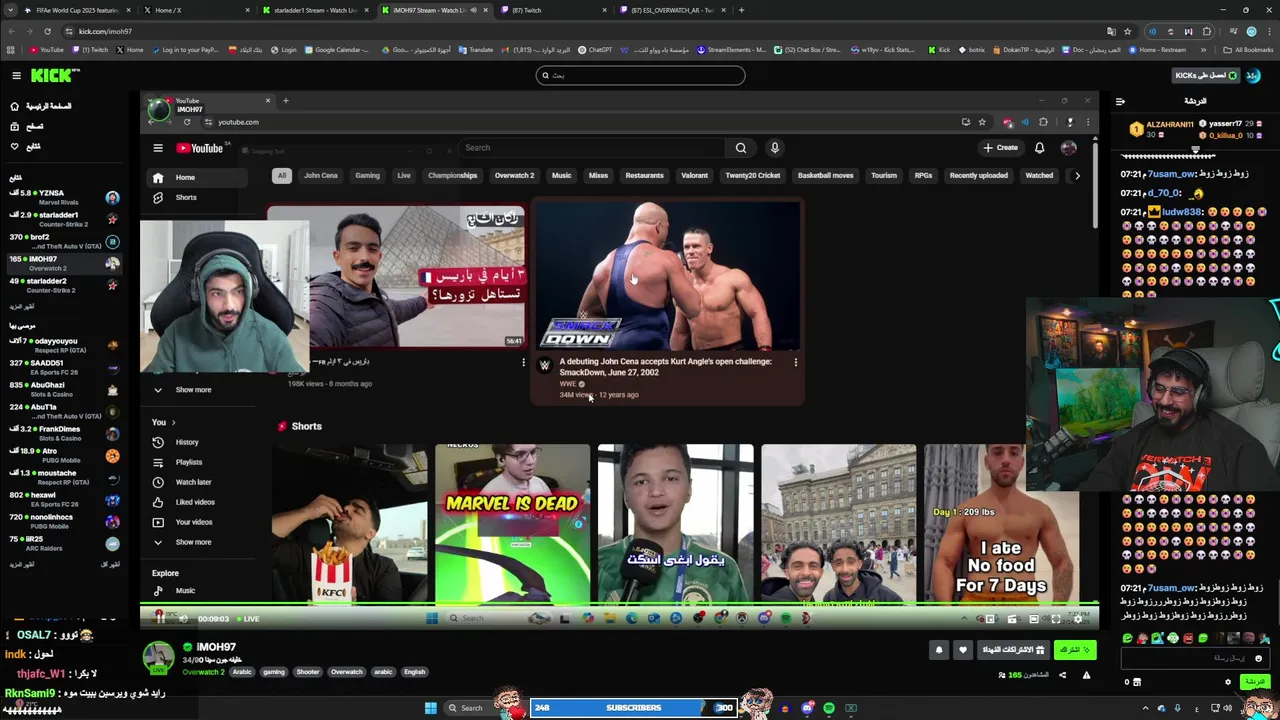This screenshot has height=720, width=1280.
Task: Open Watch later in the YouTube sidebar
Action: coord(193,482)
